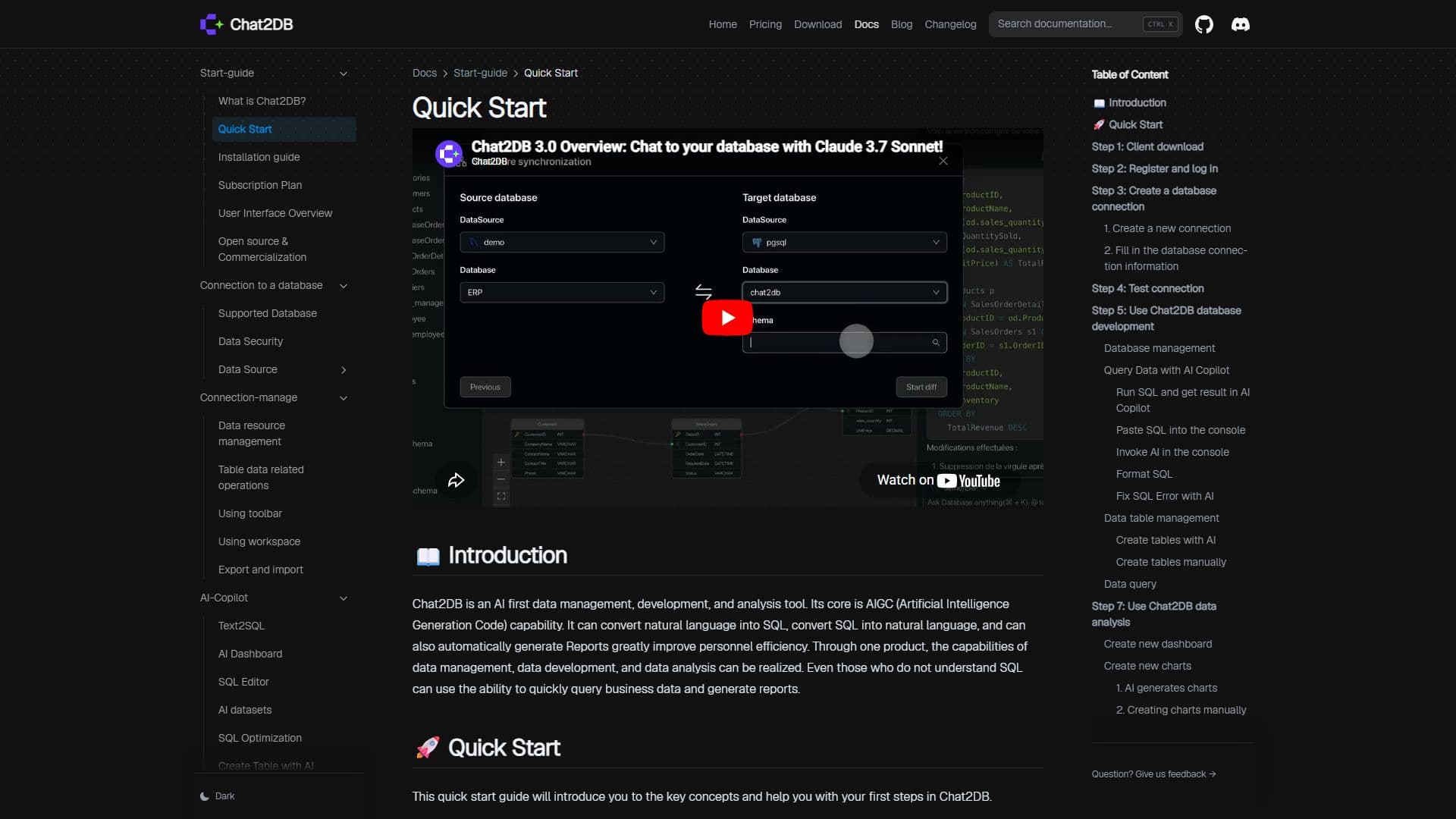Open the Download page

(817, 24)
